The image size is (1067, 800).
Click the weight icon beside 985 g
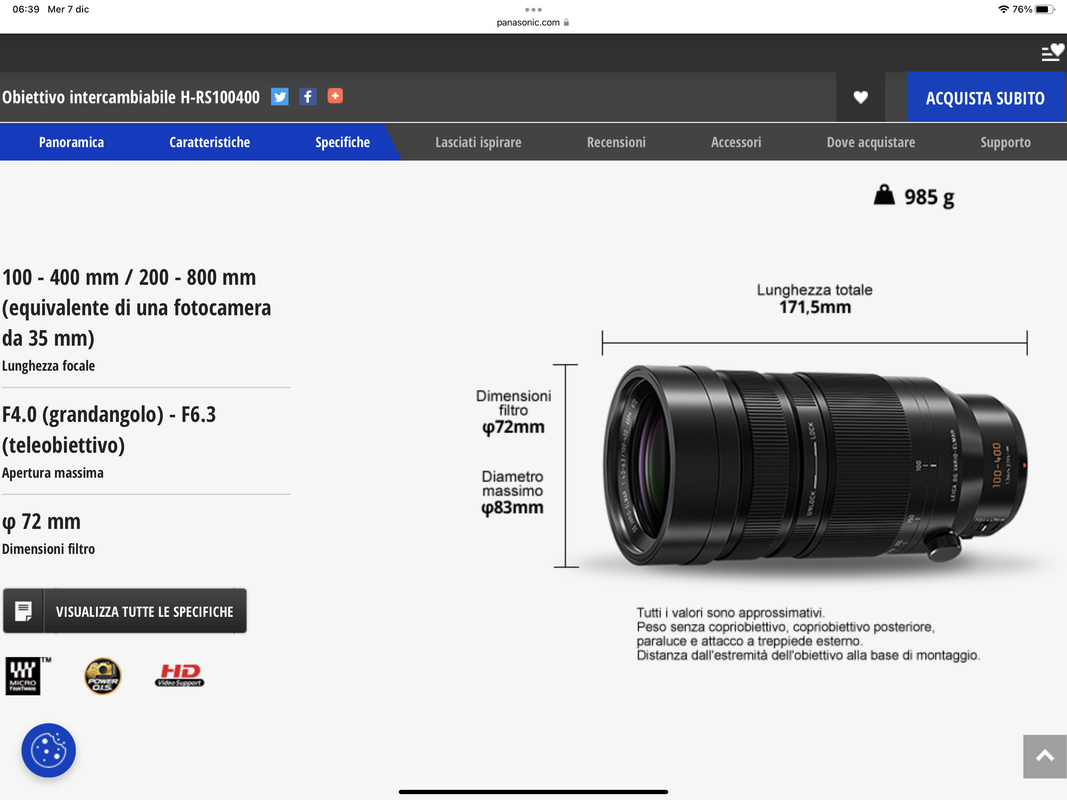[884, 195]
